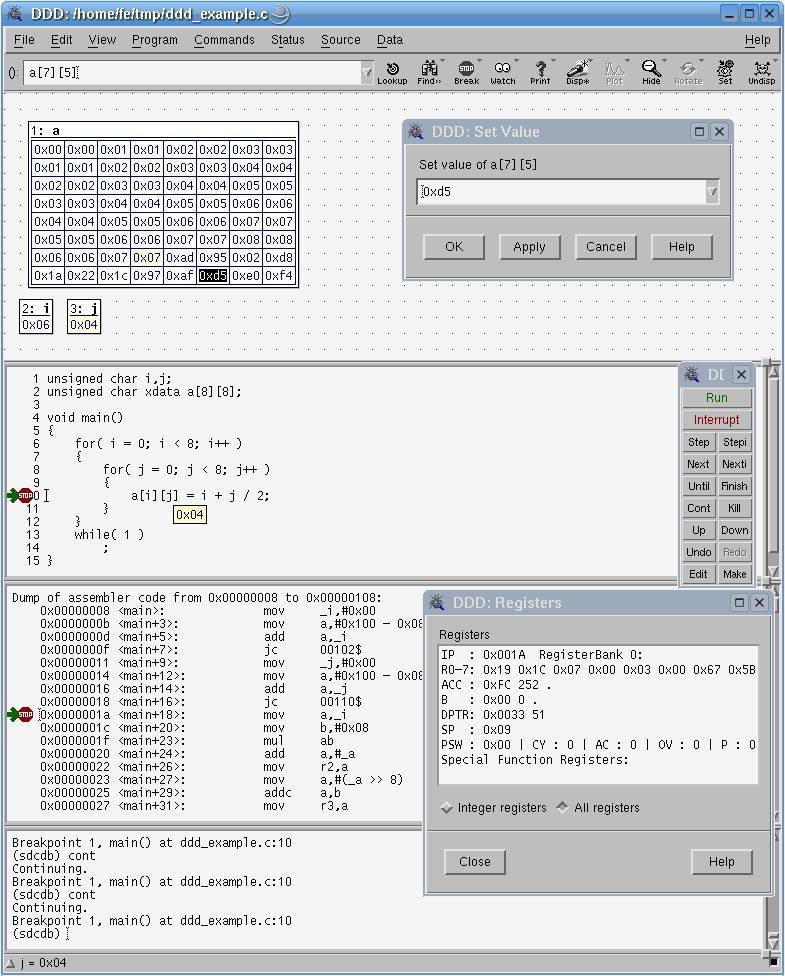Click the argument input field containing a[7][5]
This screenshot has width=785, height=976.
click(x=192, y=73)
